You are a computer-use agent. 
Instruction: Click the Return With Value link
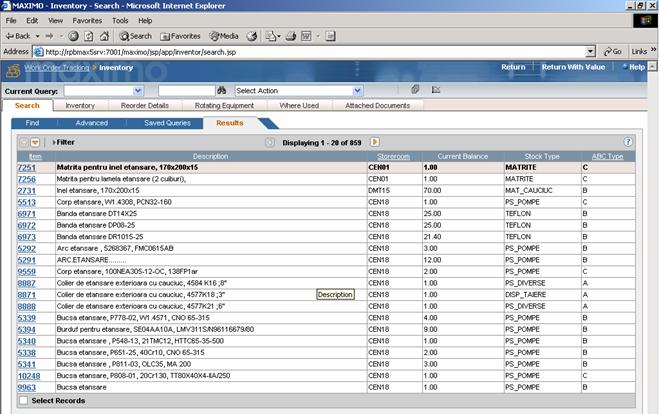(x=573, y=67)
